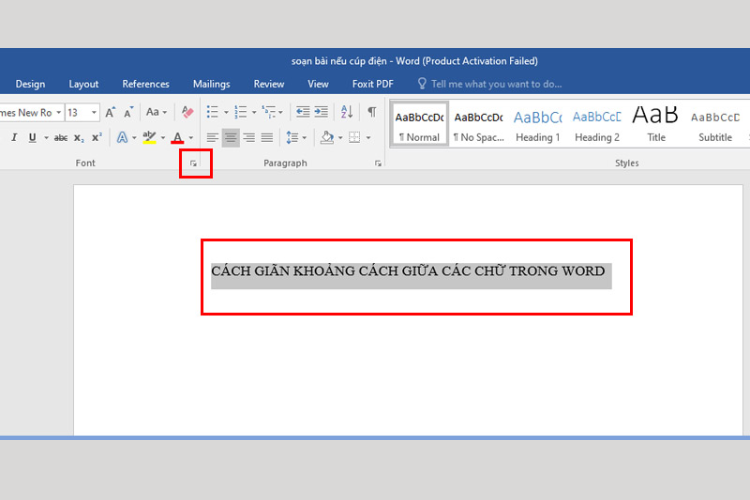The image size is (750, 500).
Task: Open the Design tab
Action: click(30, 84)
